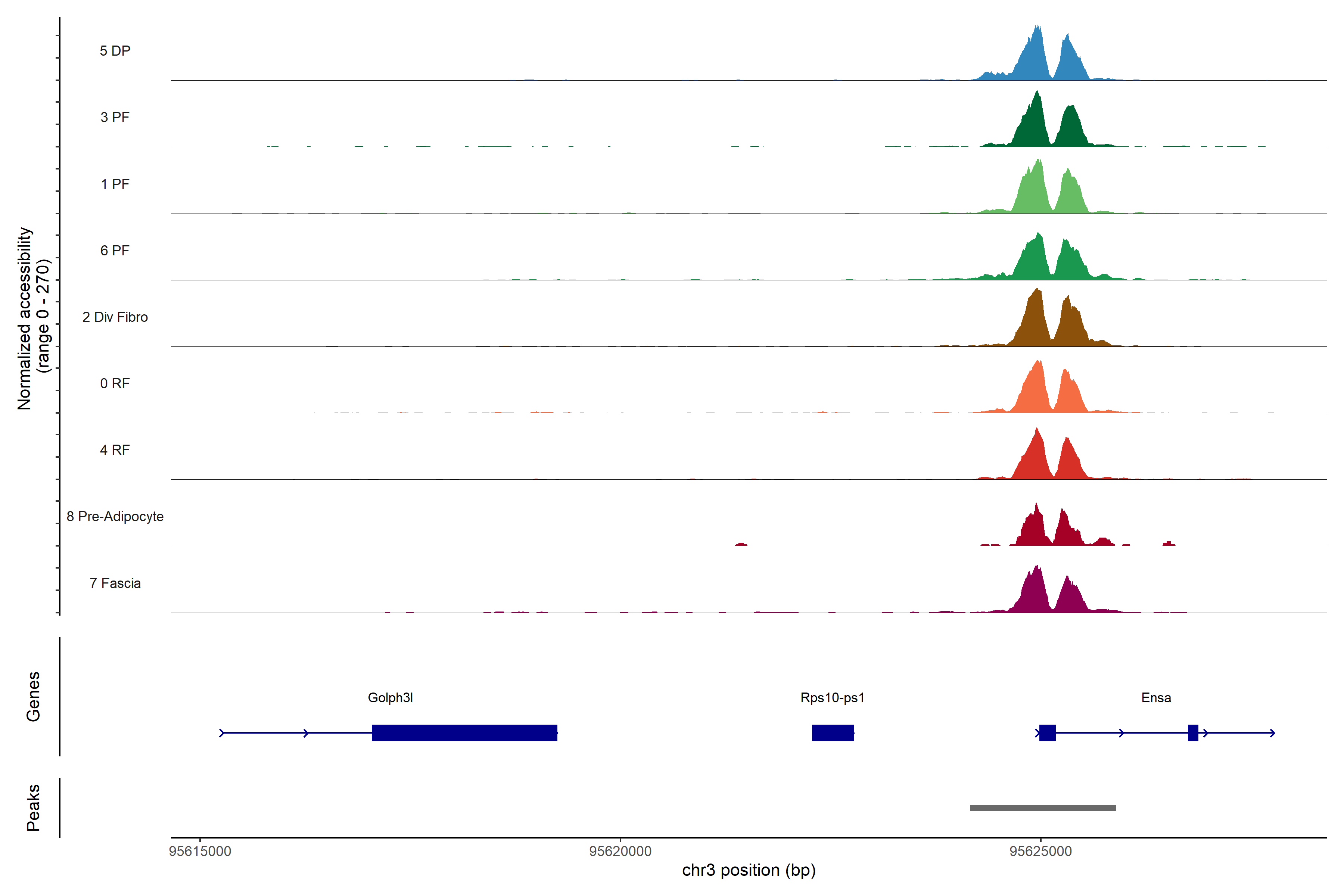The width and height of the screenshot is (1344, 896).
Task: Click the gray peak region bar
Action: click(x=1043, y=808)
